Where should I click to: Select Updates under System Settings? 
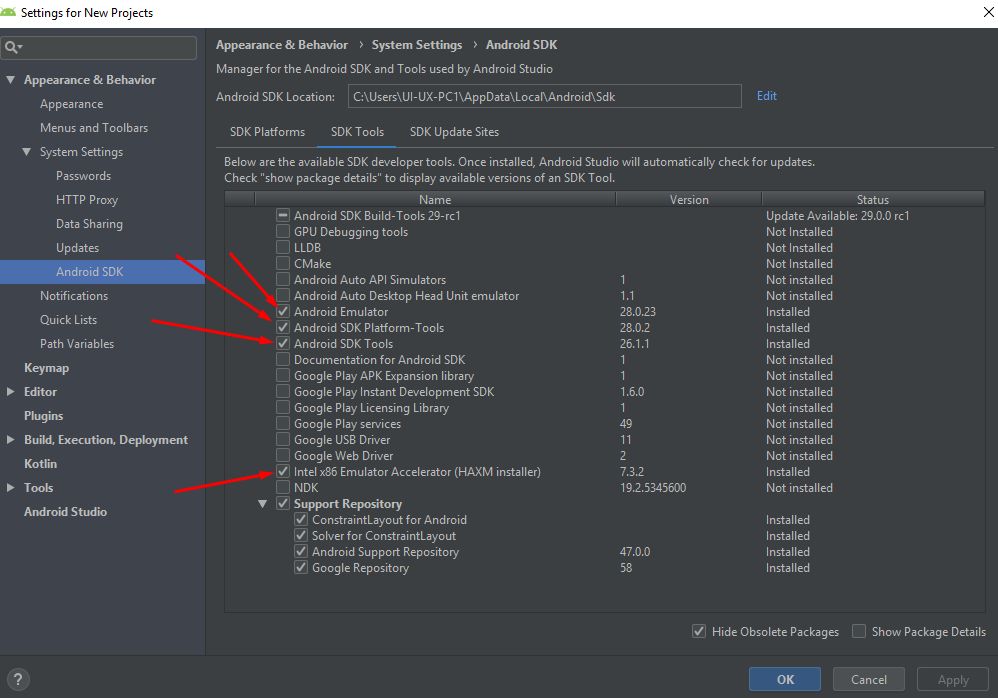(x=77, y=248)
